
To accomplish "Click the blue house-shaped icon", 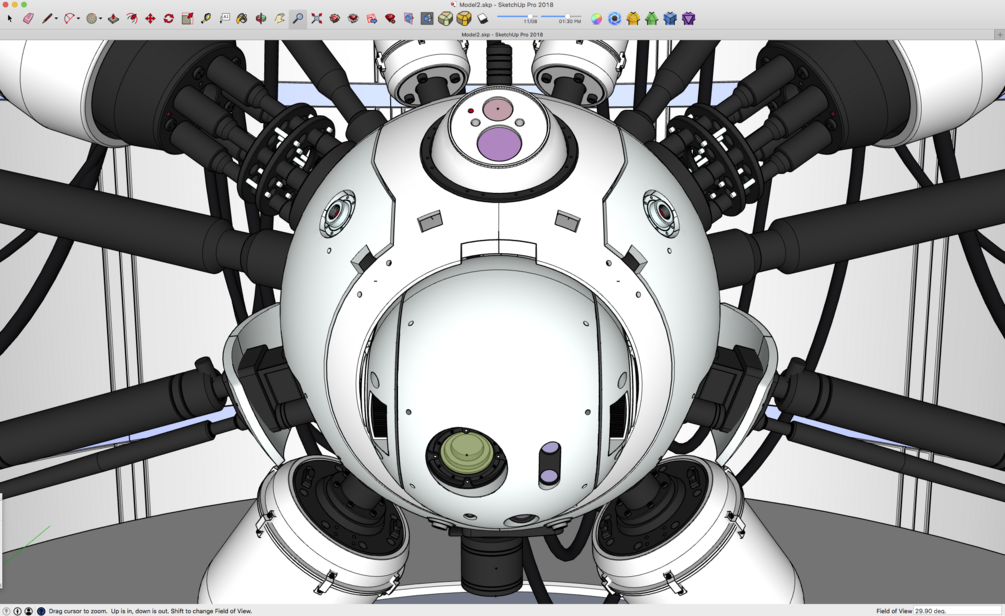I will tap(670, 19).
